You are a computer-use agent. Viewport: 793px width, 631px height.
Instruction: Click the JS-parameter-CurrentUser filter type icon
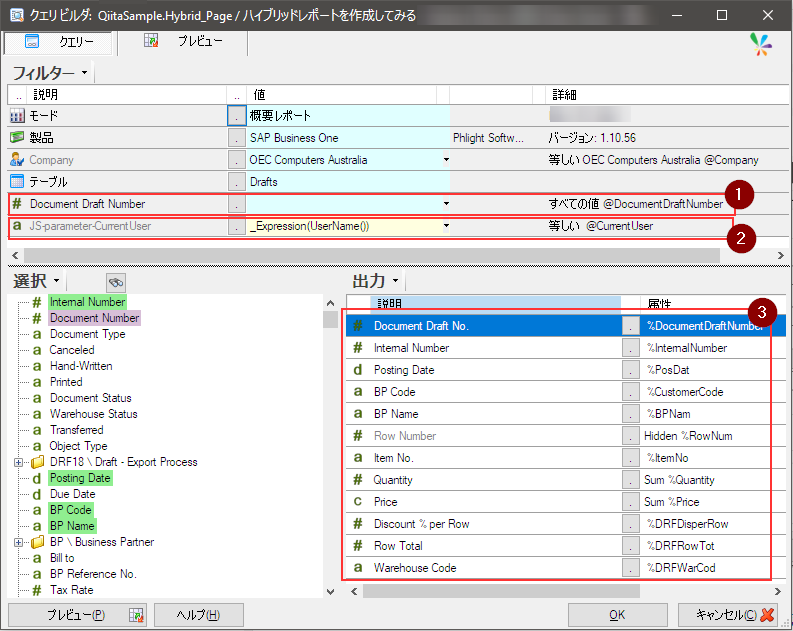point(17,226)
